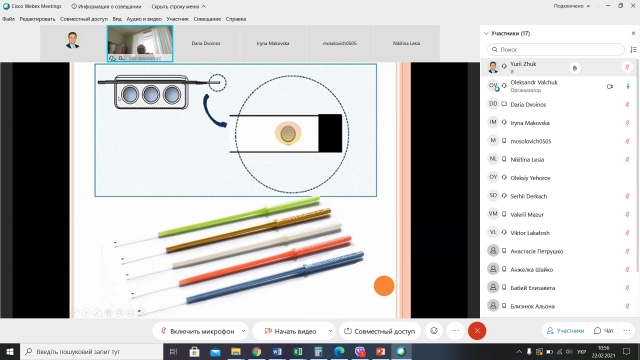This screenshot has height=360, width=640.
Task: Select the active organizer video thumbnail
Action: coord(140,43)
